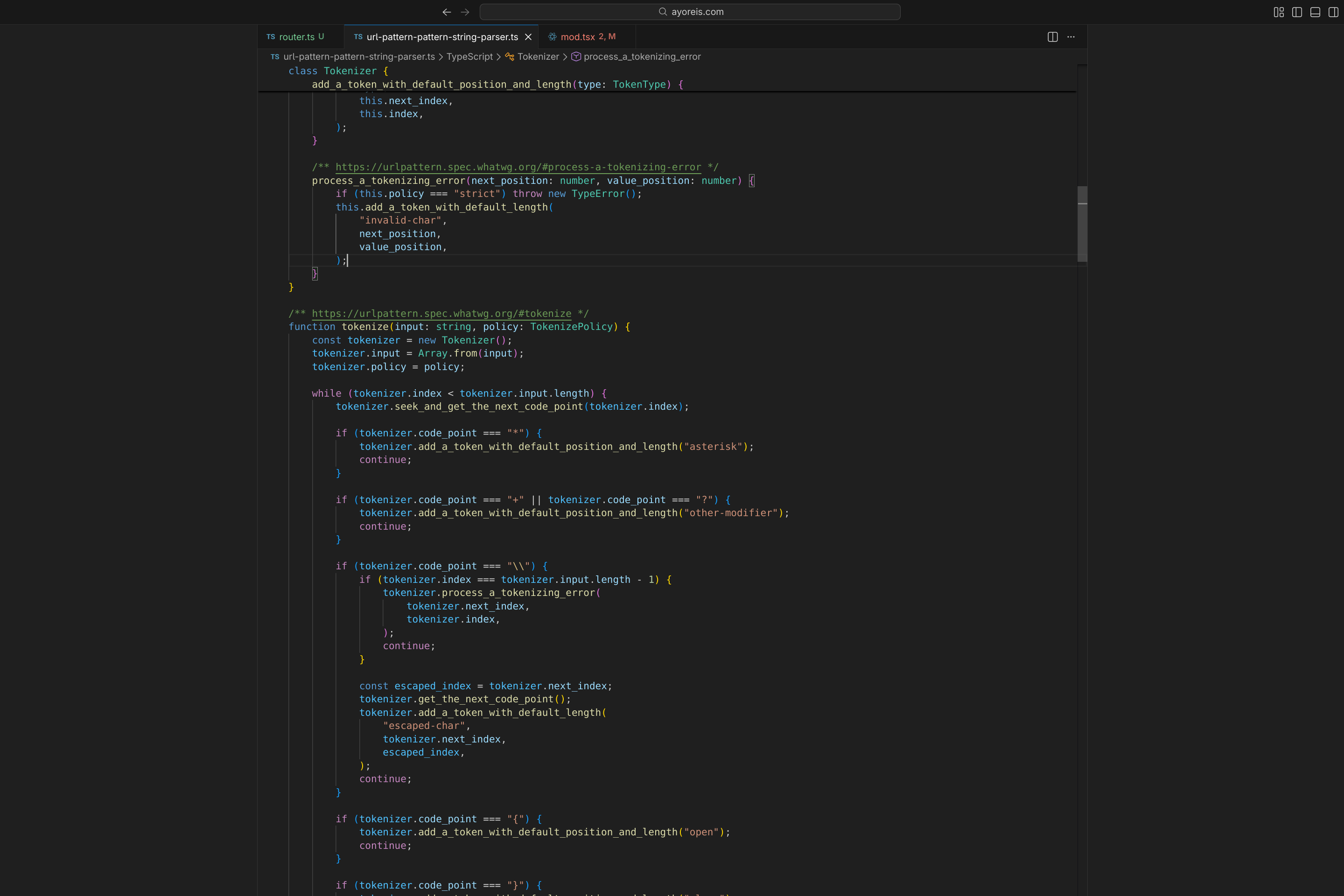Click the vertical editor scrollbar thumb
The image size is (1344, 896).
(x=1082, y=224)
